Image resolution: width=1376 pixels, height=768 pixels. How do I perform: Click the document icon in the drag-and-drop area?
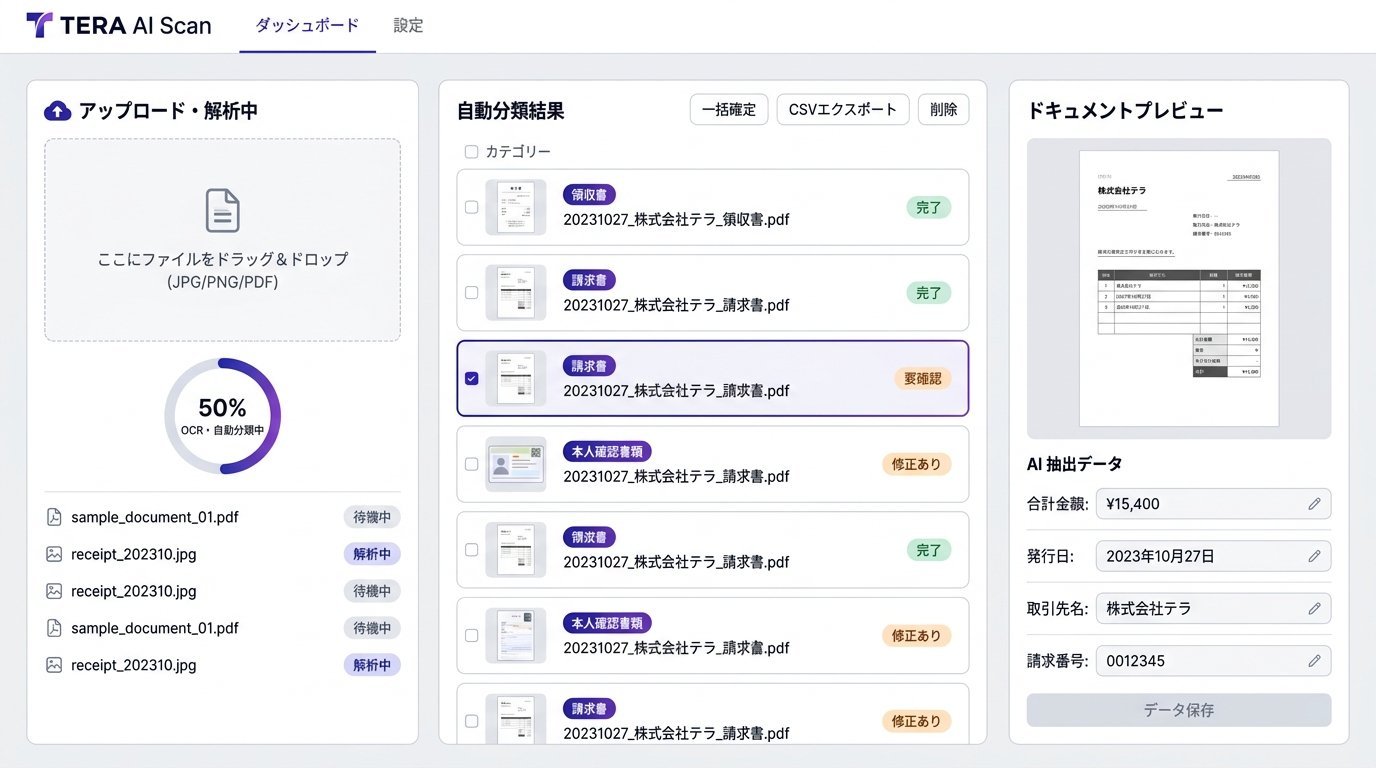point(222,209)
